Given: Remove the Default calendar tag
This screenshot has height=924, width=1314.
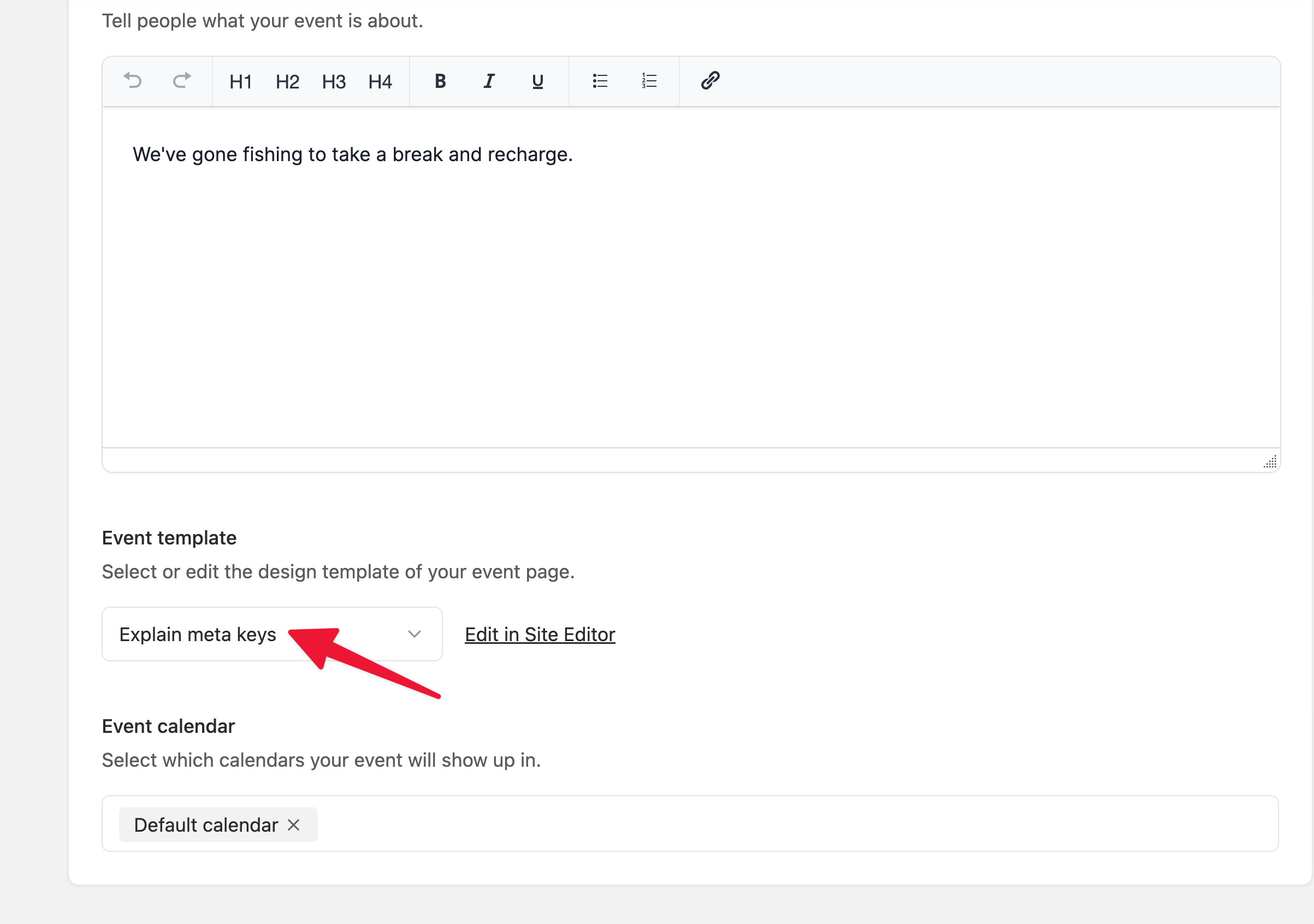Looking at the screenshot, I should 294,825.
